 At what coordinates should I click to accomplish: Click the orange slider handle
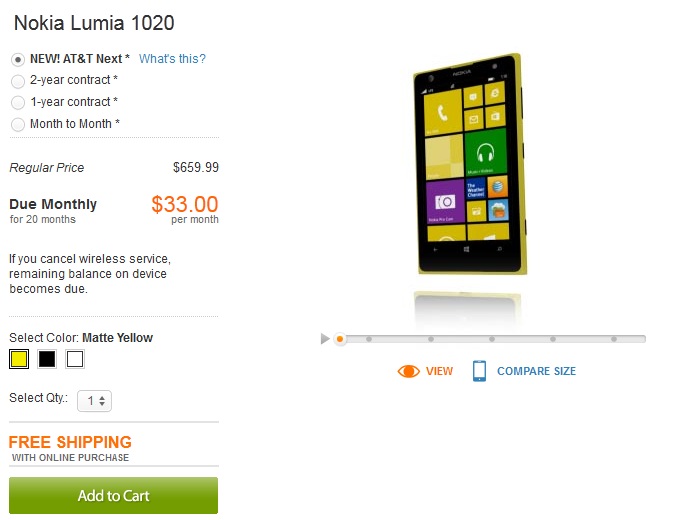tap(340, 339)
